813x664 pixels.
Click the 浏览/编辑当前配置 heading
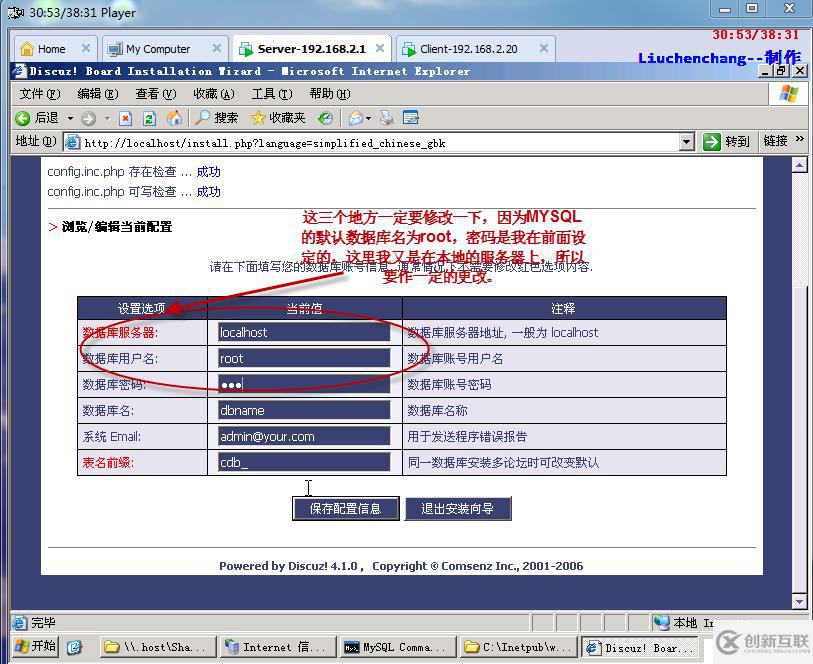coord(117,227)
